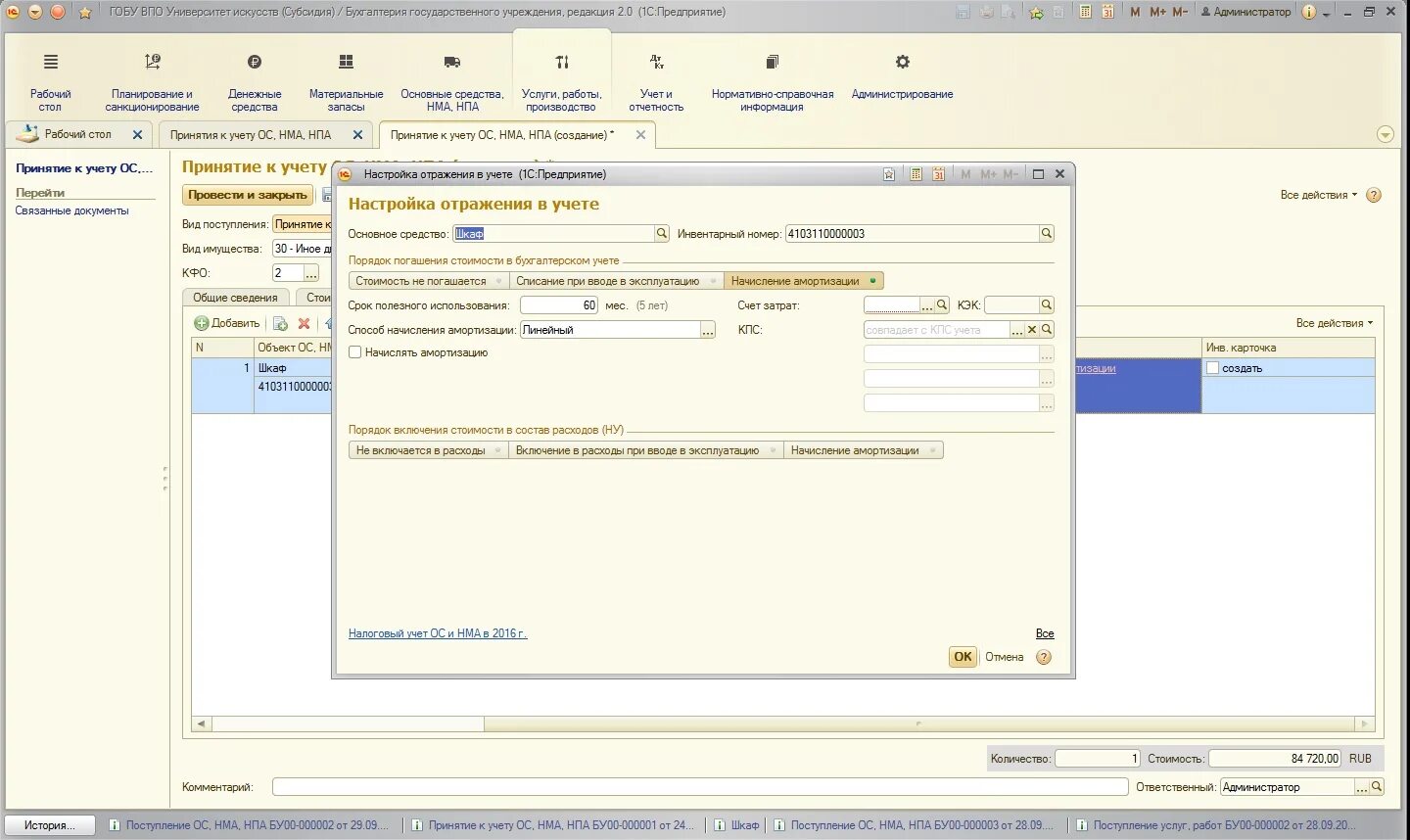The width and height of the screenshot is (1410, 840).
Task: Click the search icon of Инвентарный номер field
Action: [1047, 234]
